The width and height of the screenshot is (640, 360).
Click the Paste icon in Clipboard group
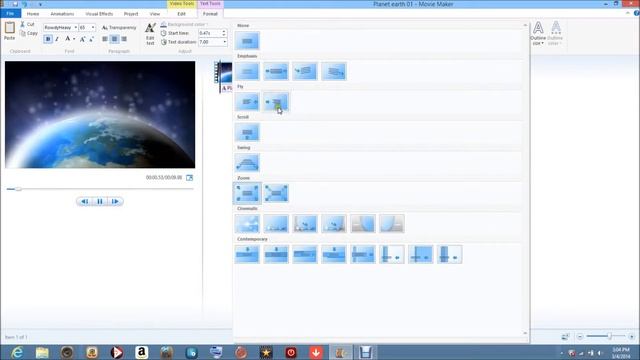(9, 28)
